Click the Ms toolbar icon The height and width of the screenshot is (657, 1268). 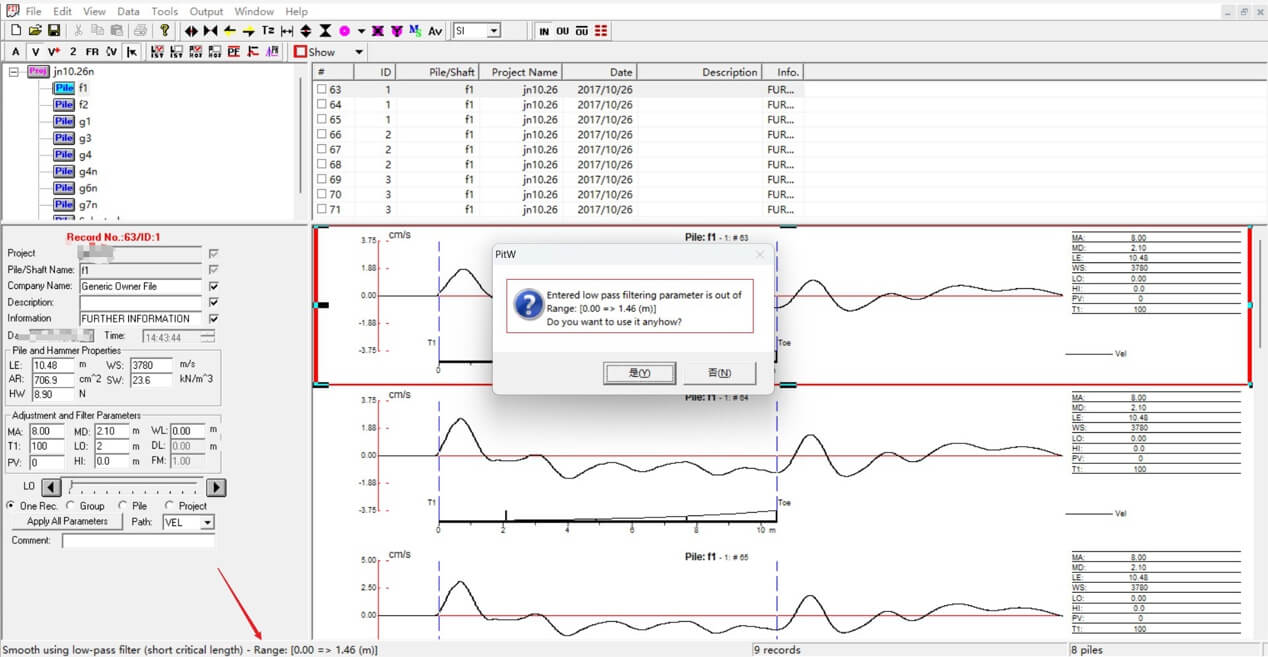[415, 31]
